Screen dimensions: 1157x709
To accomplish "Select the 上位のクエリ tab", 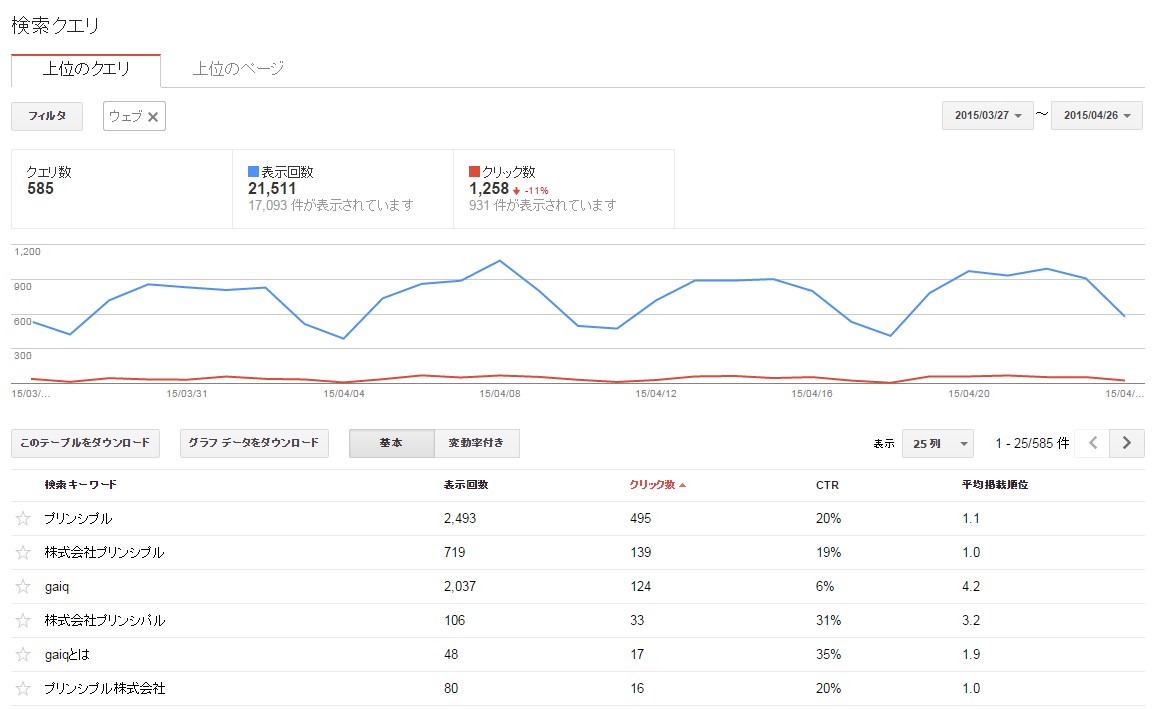I will 86,69.
